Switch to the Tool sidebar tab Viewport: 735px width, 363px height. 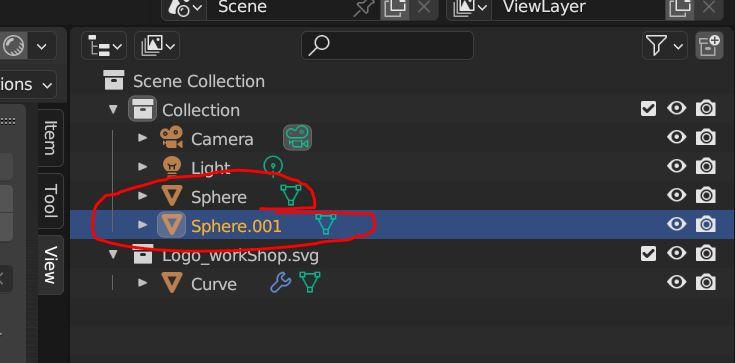tap(50, 201)
